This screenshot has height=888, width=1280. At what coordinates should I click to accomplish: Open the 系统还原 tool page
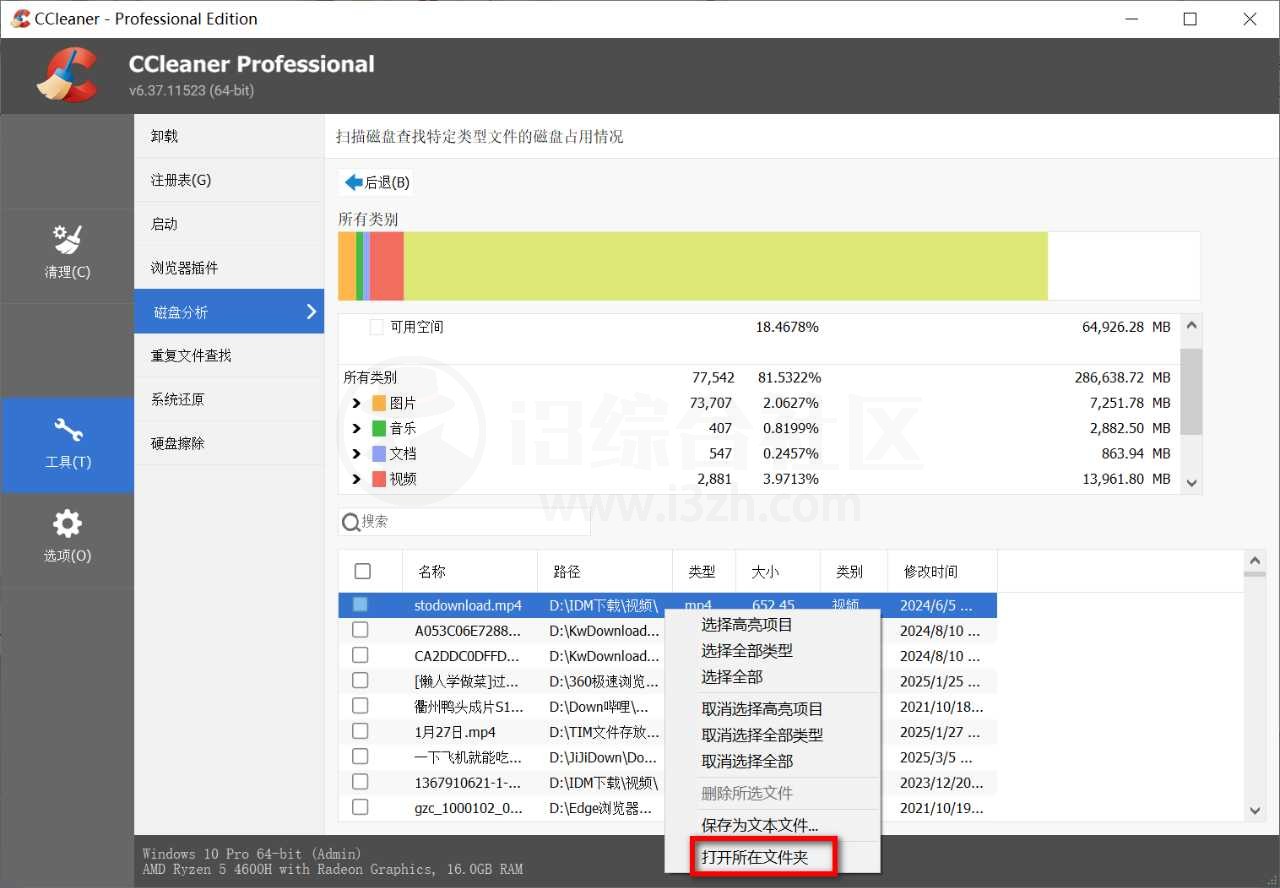(x=229, y=399)
